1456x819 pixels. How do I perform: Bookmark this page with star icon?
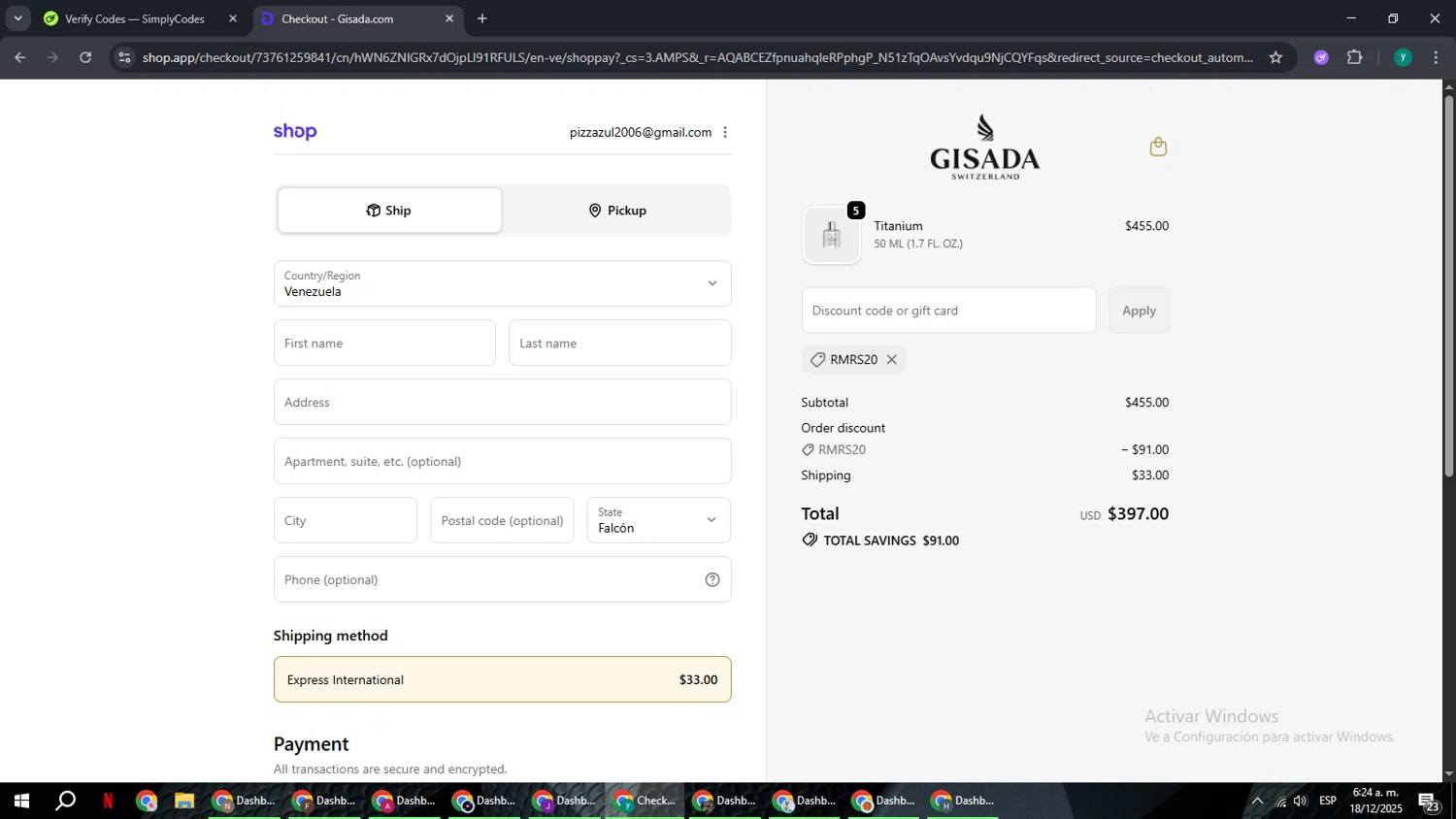click(x=1275, y=57)
